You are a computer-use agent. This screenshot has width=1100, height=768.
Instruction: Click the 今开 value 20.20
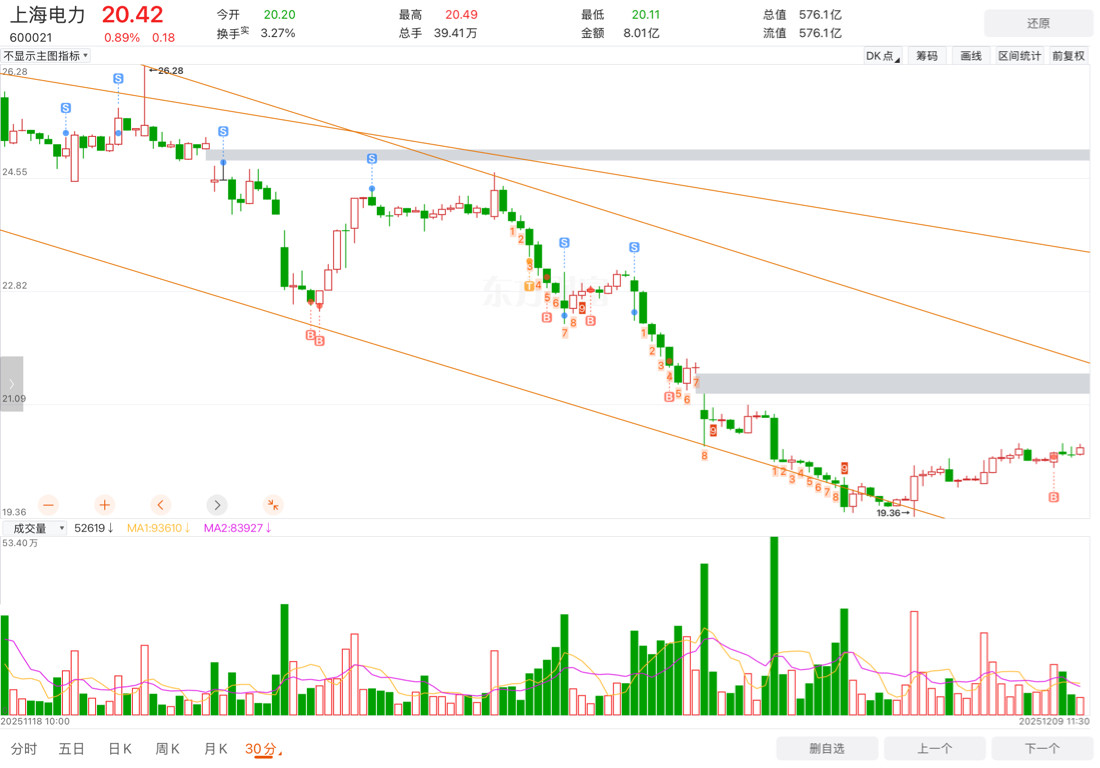click(279, 14)
